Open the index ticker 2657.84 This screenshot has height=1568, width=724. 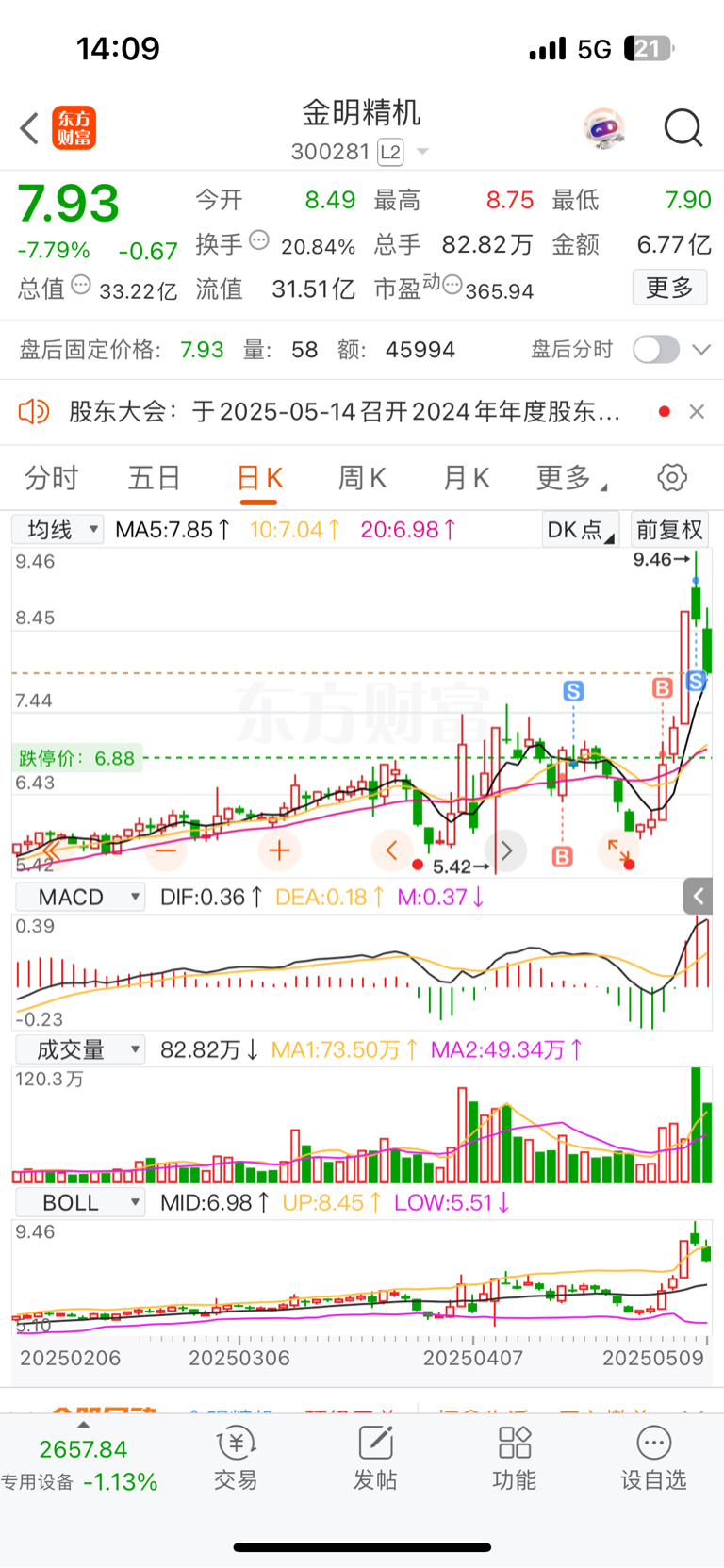click(83, 1449)
